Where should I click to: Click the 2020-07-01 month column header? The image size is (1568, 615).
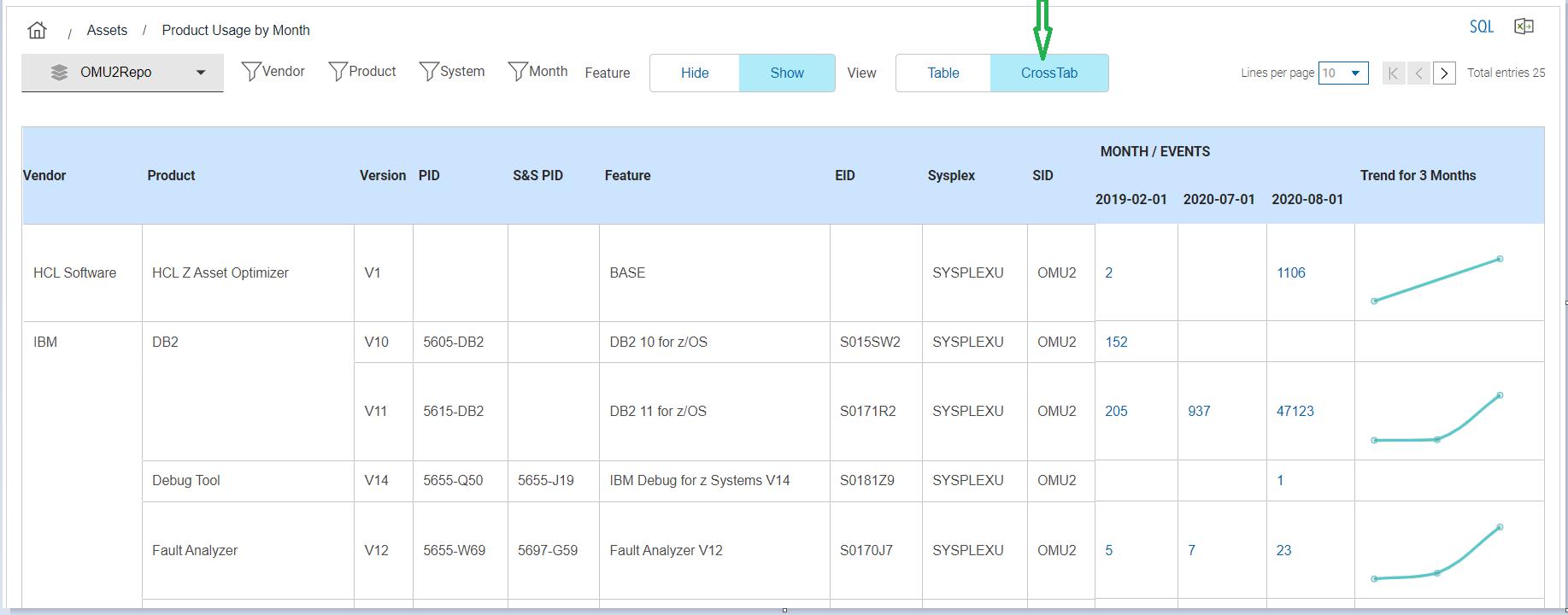click(1219, 200)
